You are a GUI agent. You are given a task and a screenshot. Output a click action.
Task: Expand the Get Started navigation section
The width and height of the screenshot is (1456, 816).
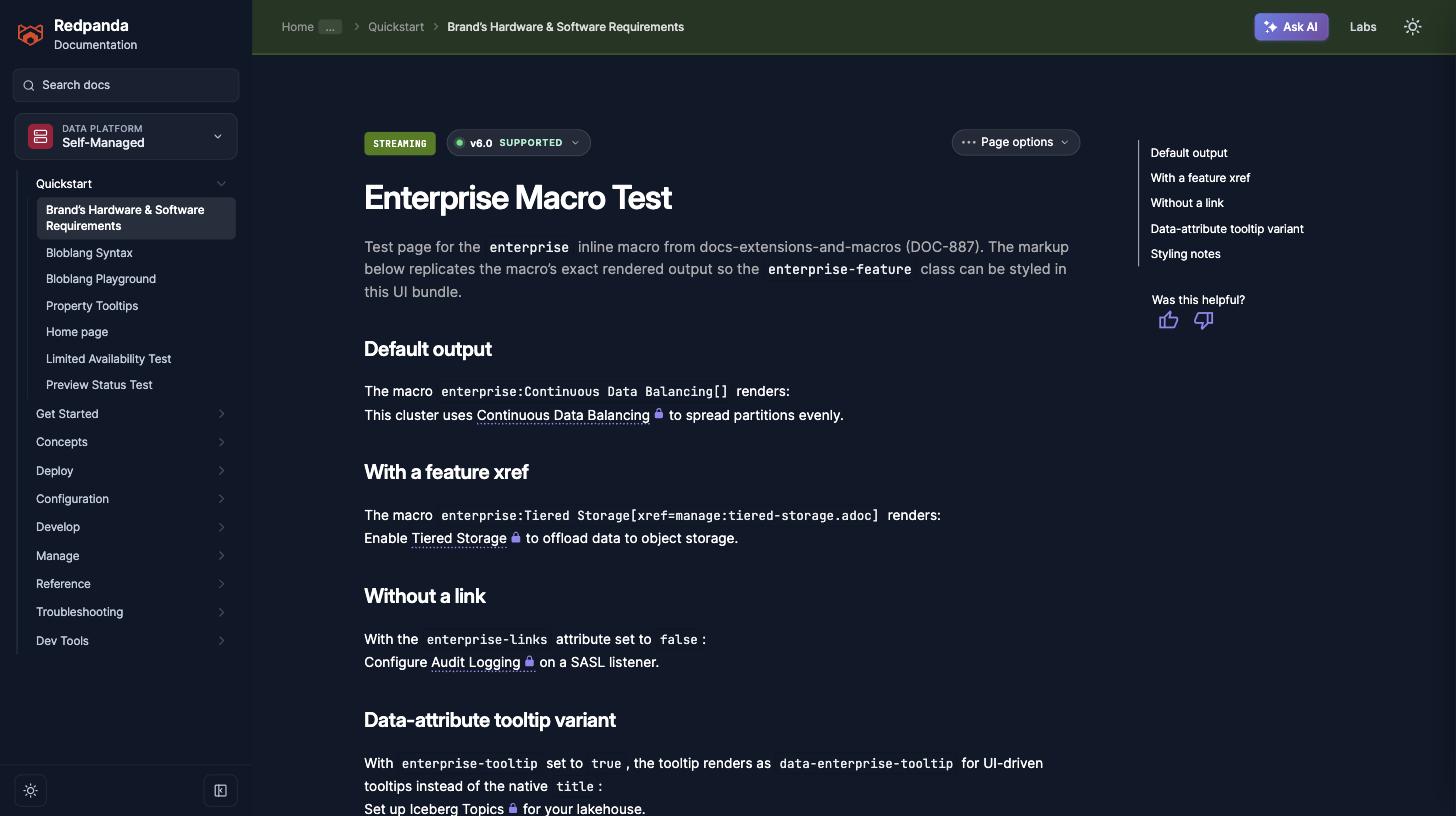(130, 414)
